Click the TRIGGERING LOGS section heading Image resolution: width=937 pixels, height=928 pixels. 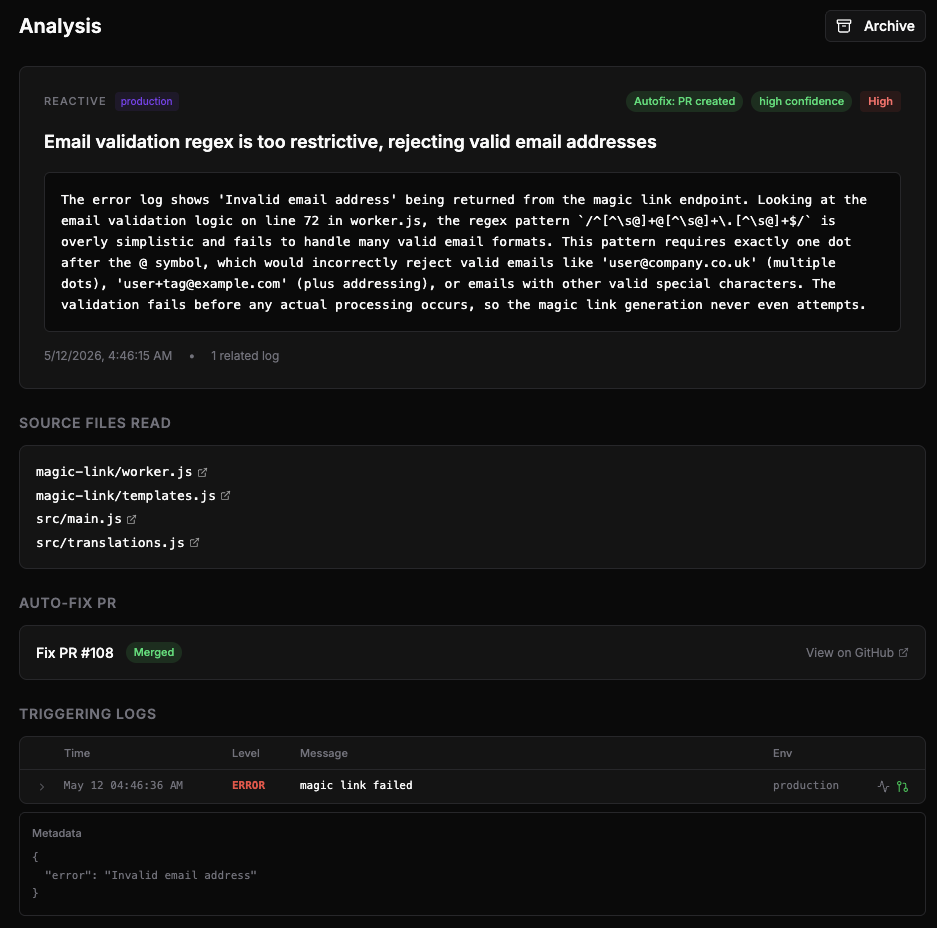click(88, 714)
